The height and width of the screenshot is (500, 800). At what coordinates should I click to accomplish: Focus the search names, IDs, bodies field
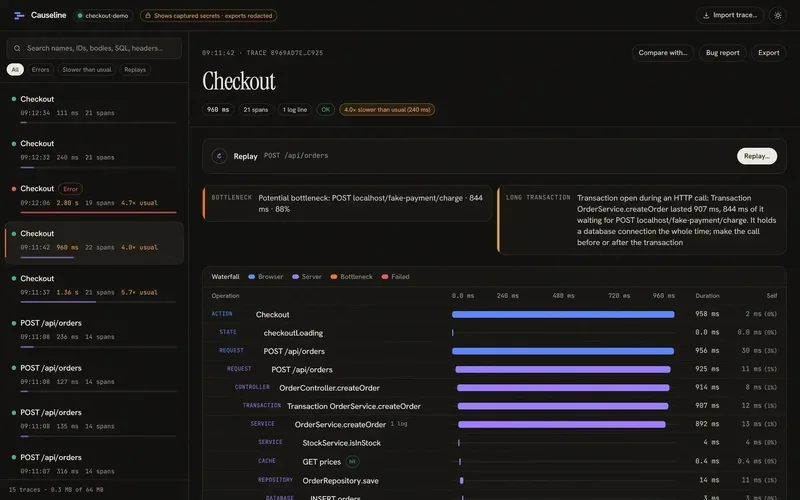click(x=94, y=48)
